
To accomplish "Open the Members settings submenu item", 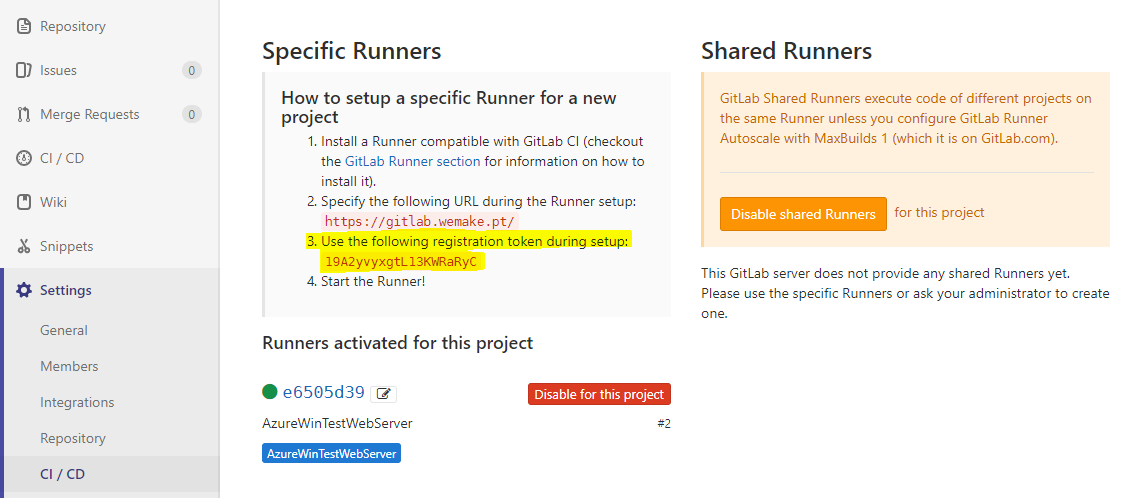I will click(x=69, y=367).
